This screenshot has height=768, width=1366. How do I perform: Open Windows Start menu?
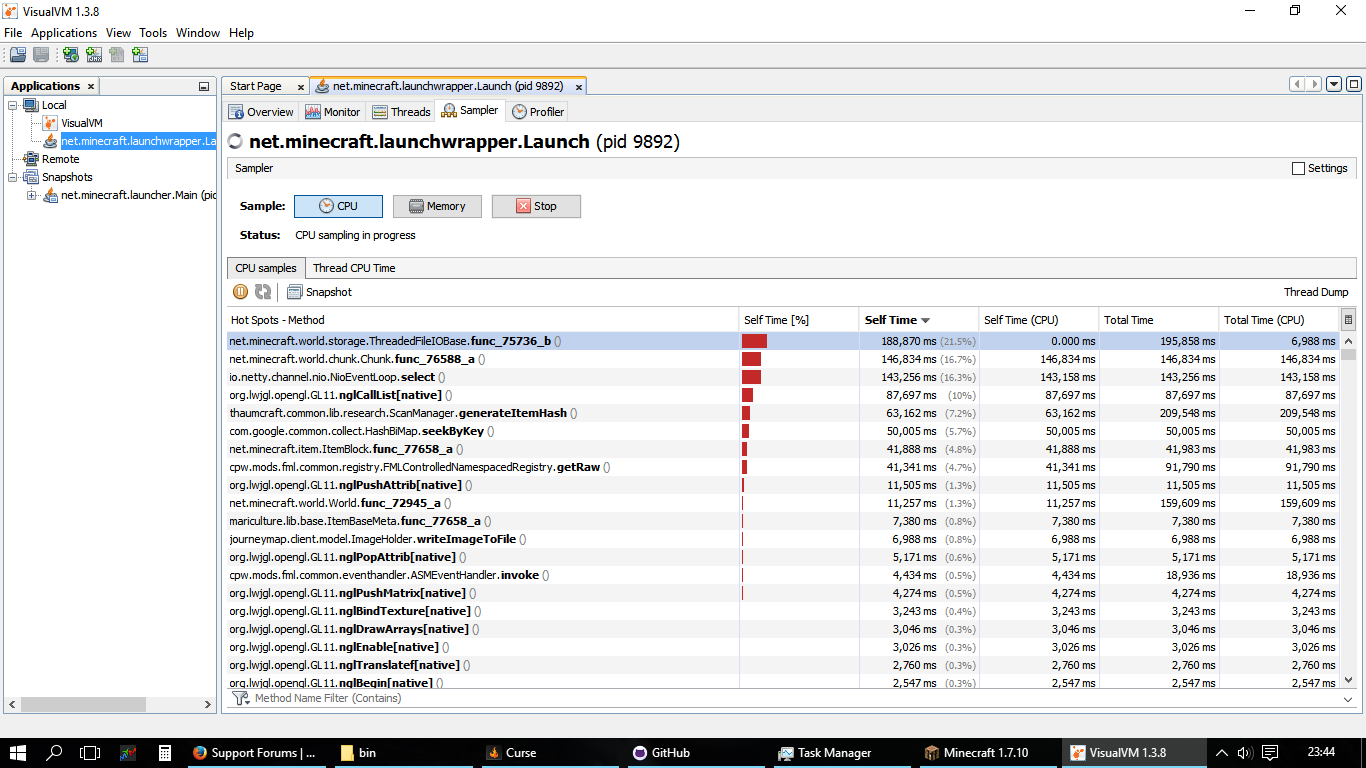18,753
